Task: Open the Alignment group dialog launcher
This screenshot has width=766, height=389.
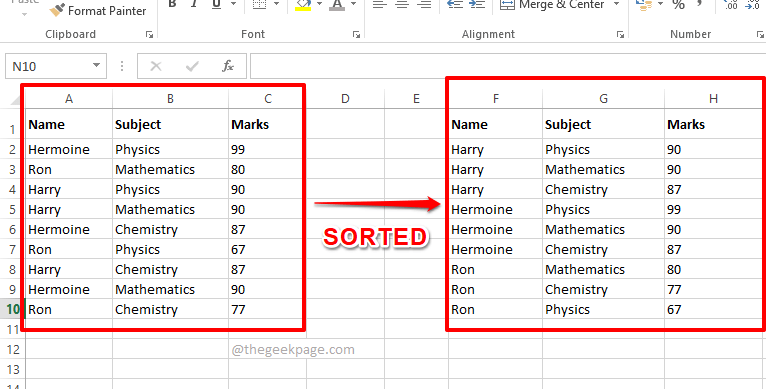Action: coord(620,35)
